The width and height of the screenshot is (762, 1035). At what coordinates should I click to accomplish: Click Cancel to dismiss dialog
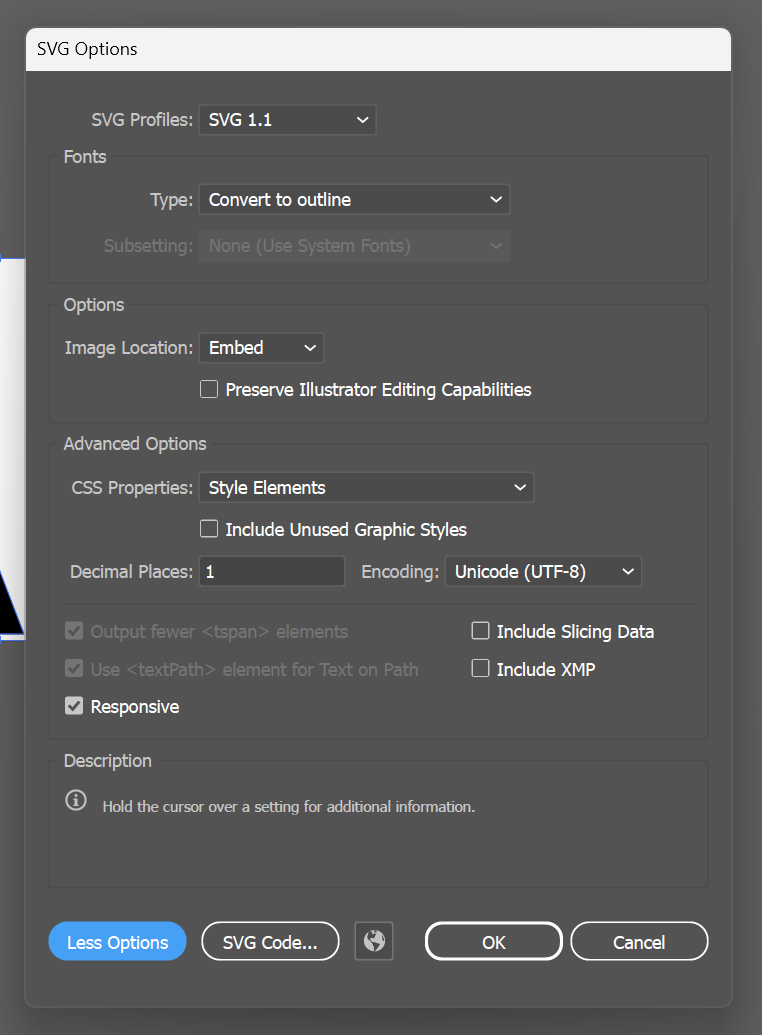639,942
